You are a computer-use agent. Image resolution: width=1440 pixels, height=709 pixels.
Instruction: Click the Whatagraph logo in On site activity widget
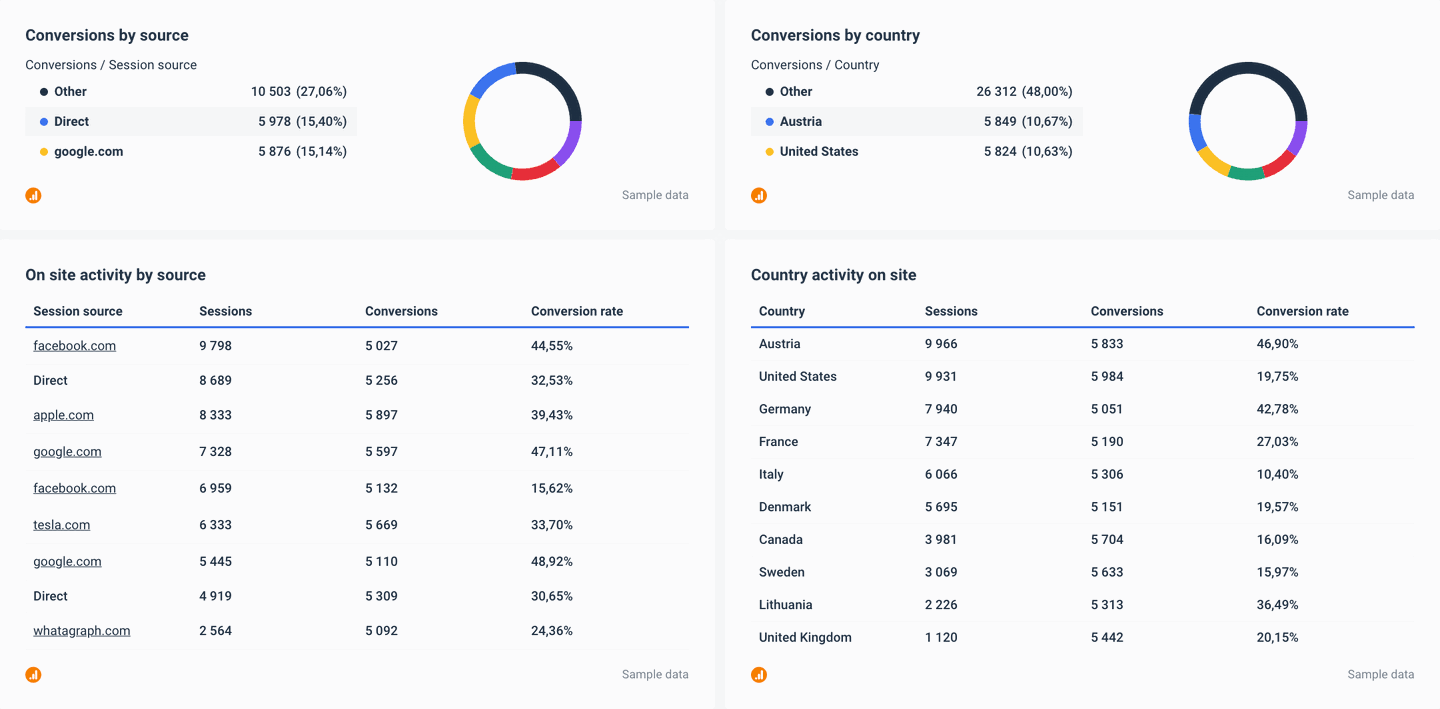click(33, 675)
